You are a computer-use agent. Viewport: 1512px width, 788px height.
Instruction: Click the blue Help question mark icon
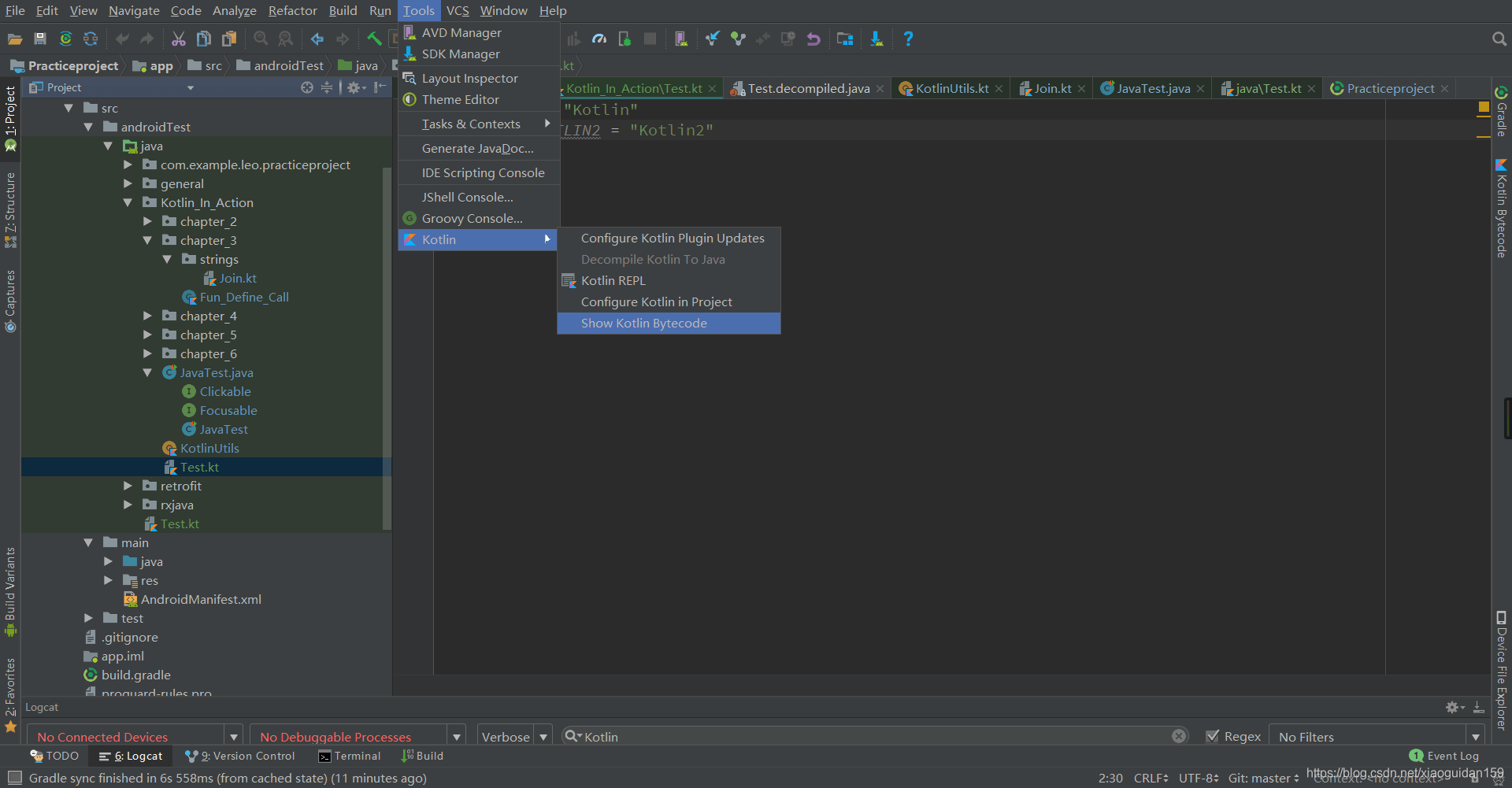click(x=908, y=39)
